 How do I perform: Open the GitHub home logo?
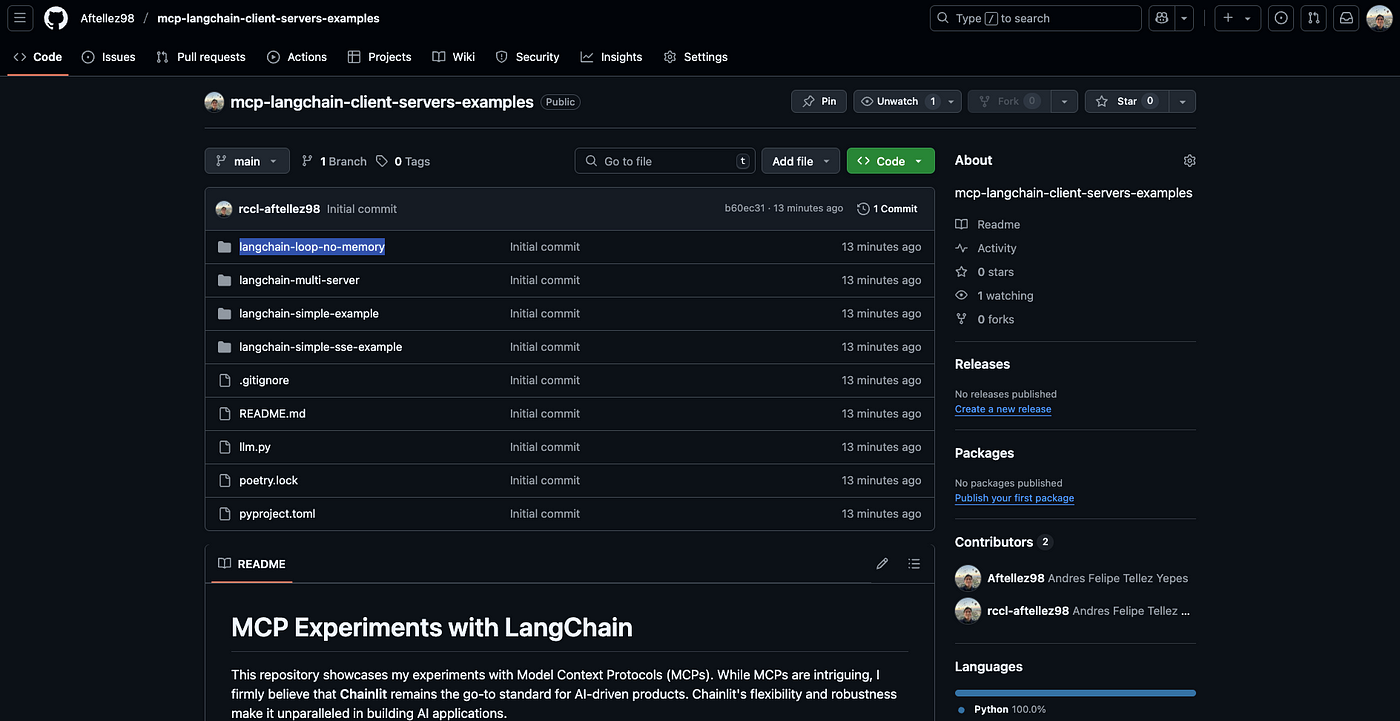coord(56,18)
